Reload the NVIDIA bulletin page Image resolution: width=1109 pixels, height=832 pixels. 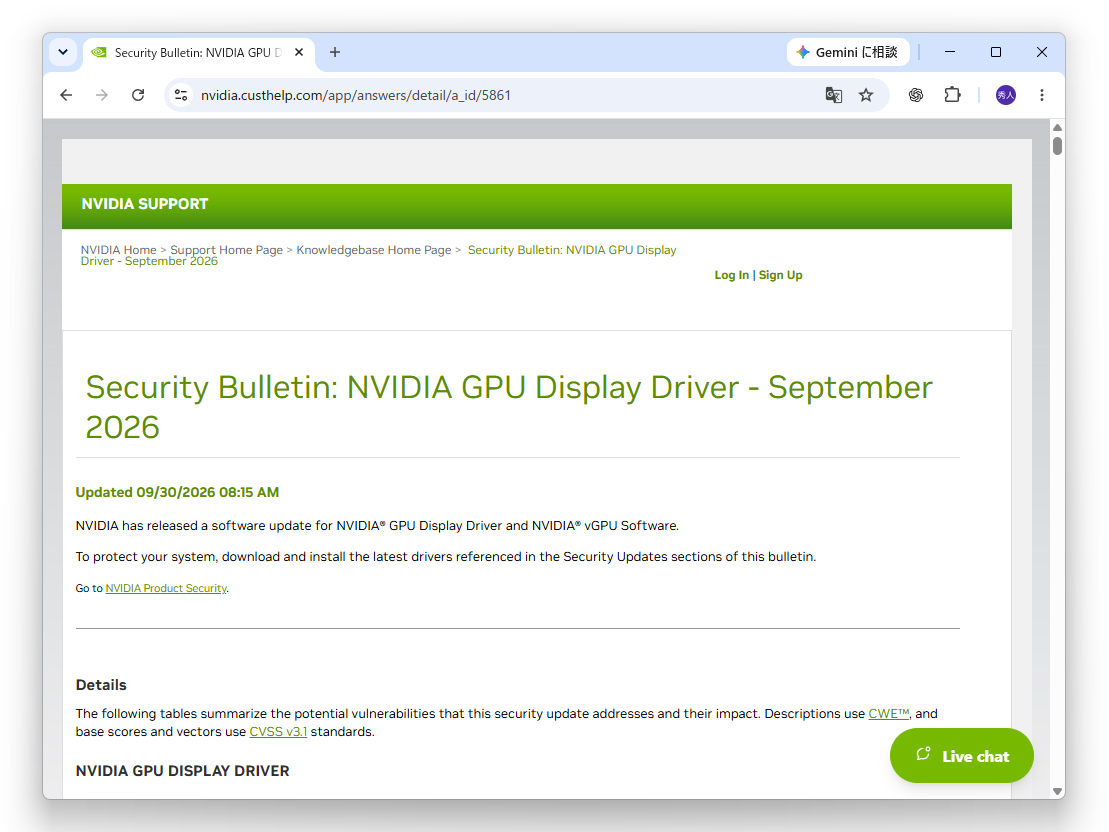[138, 95]
